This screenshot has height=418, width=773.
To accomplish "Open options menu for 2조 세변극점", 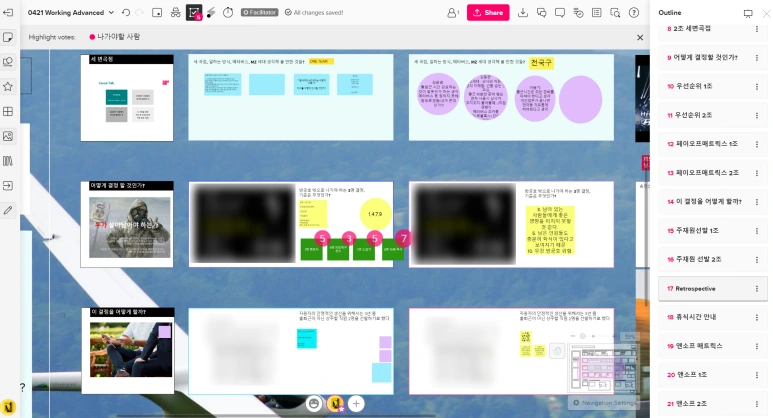I will coord(757,29).
